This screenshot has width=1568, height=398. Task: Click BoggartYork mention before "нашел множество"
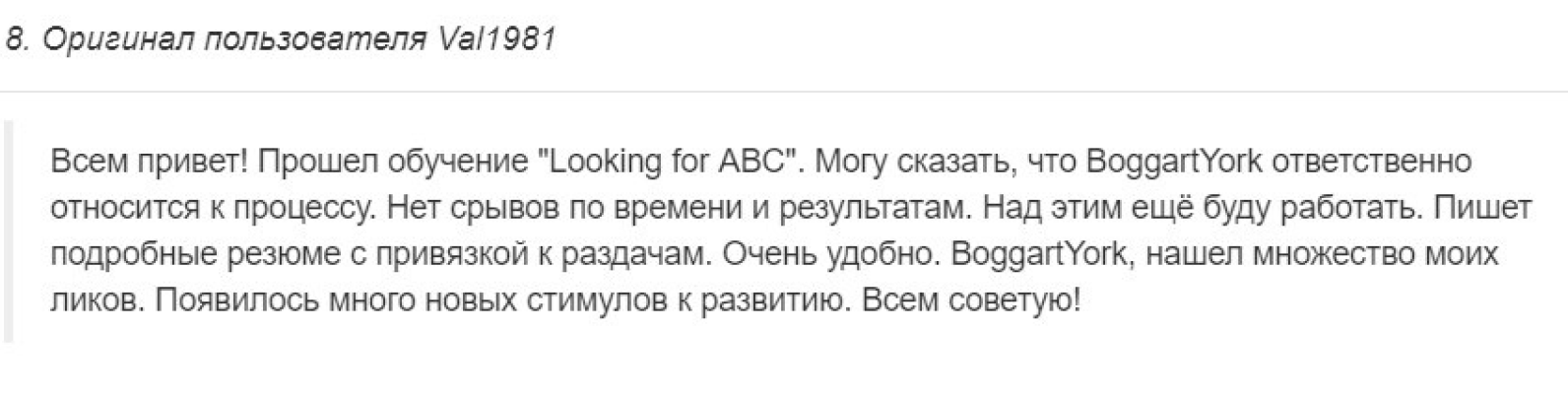tap(1039, 254)
